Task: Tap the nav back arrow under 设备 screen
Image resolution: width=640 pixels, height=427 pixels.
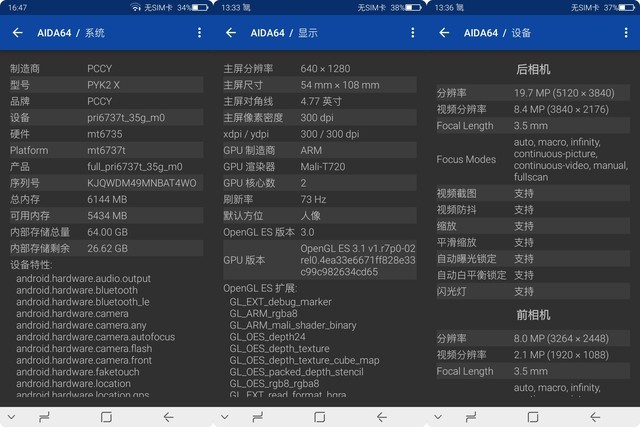Action: (595, 417)
